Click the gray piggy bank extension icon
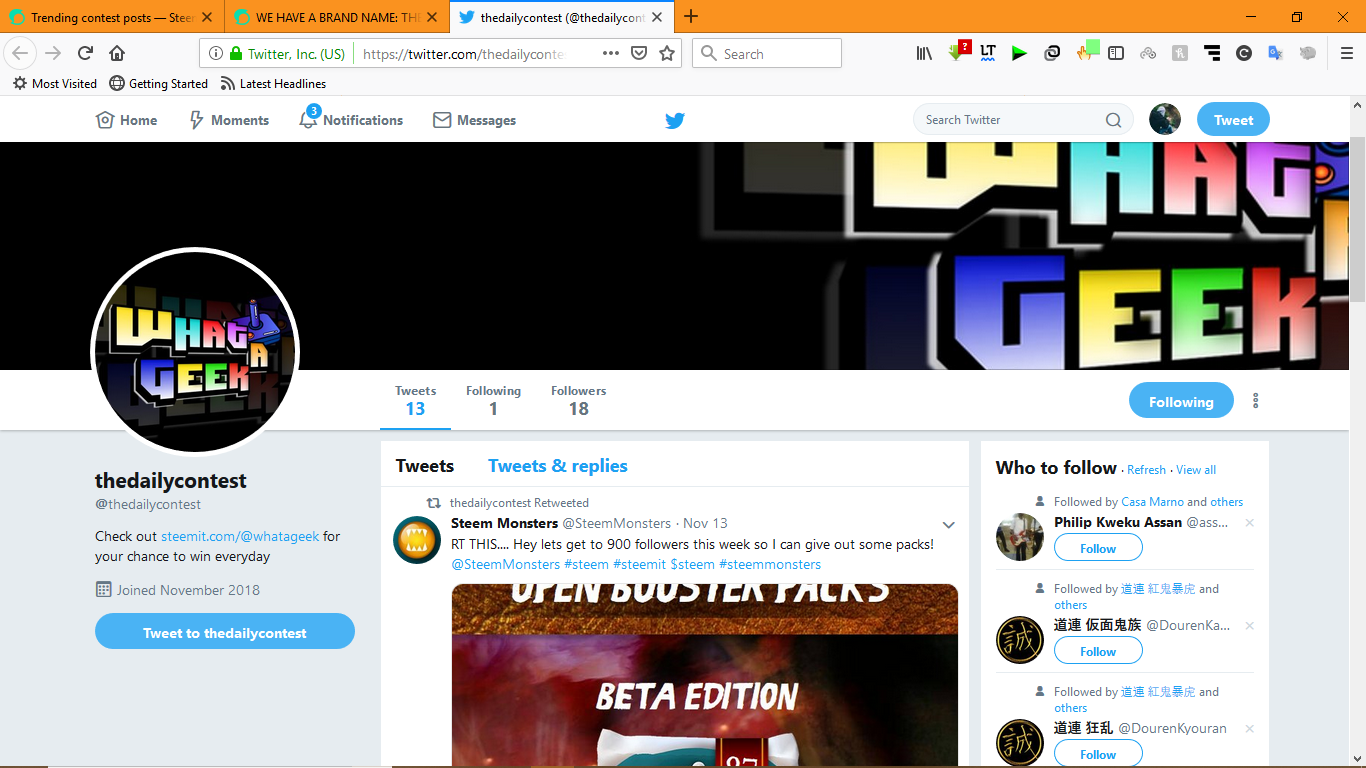 coord(1307,54)
